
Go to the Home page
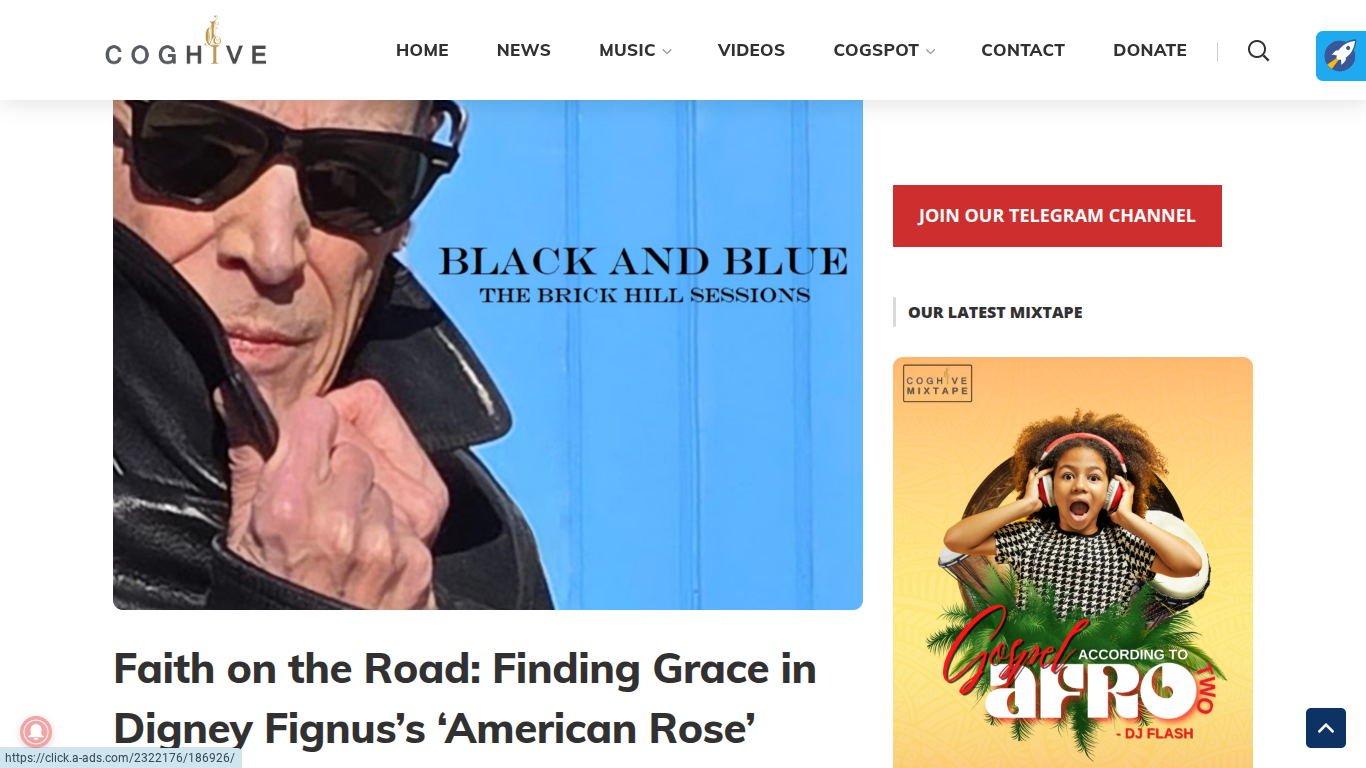(x=422, y=50)
